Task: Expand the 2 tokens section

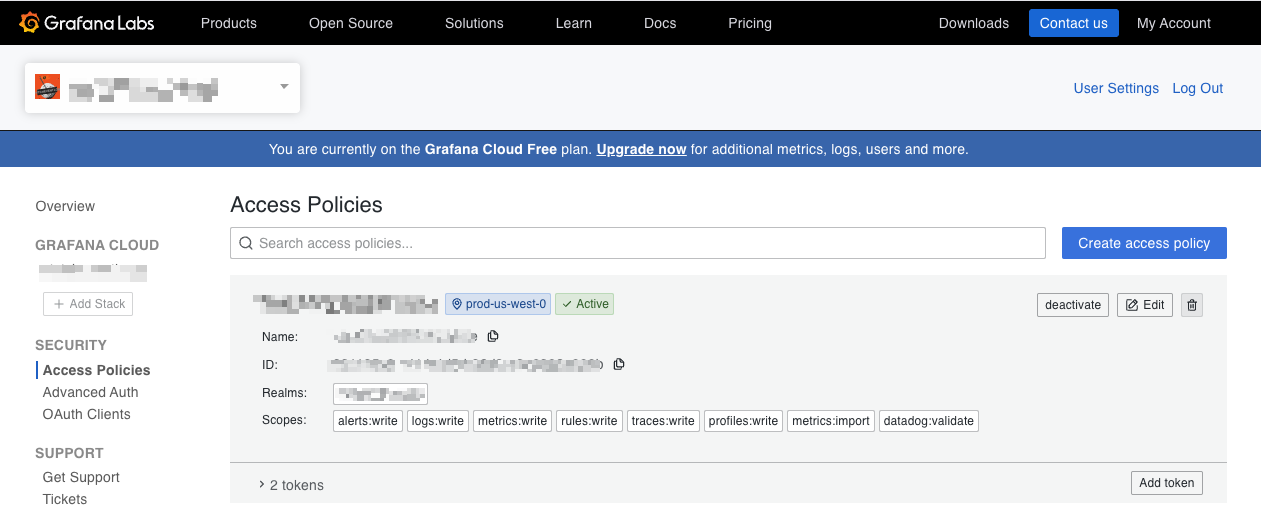Action: [x=290, y=485]
